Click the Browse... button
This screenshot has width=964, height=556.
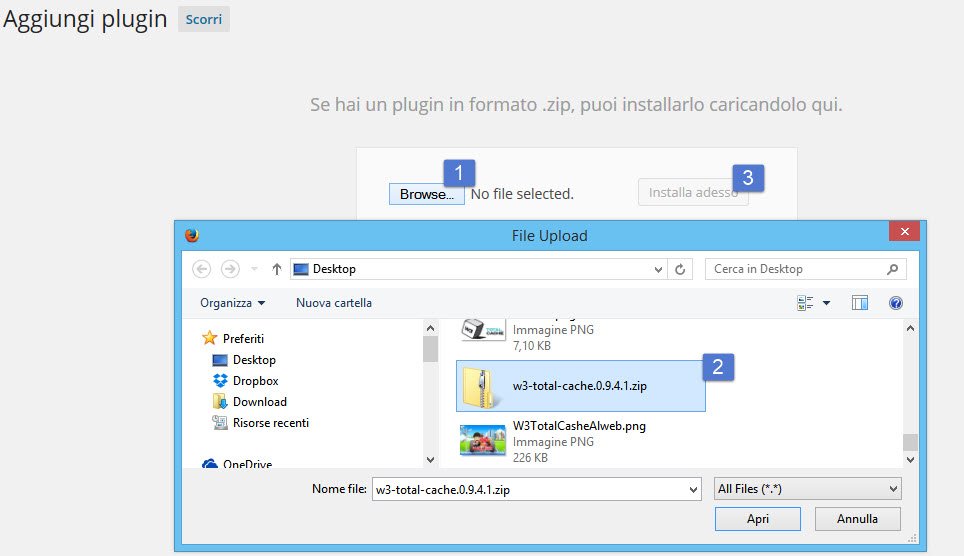point(427,194)
